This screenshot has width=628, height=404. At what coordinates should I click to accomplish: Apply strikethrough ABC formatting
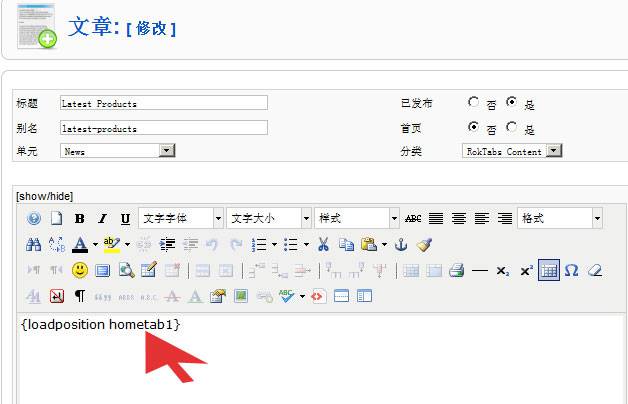(x=413, y=219)
